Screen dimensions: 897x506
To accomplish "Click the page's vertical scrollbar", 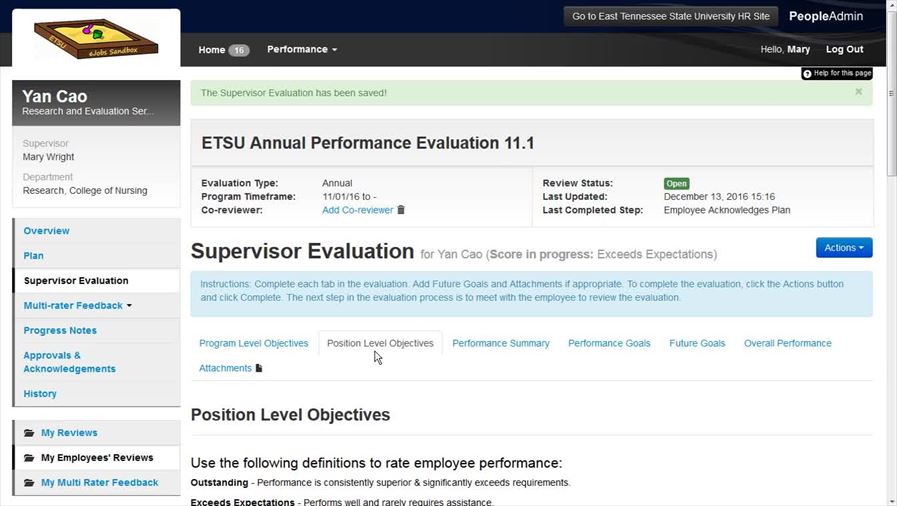I will [x=890, y=250].
